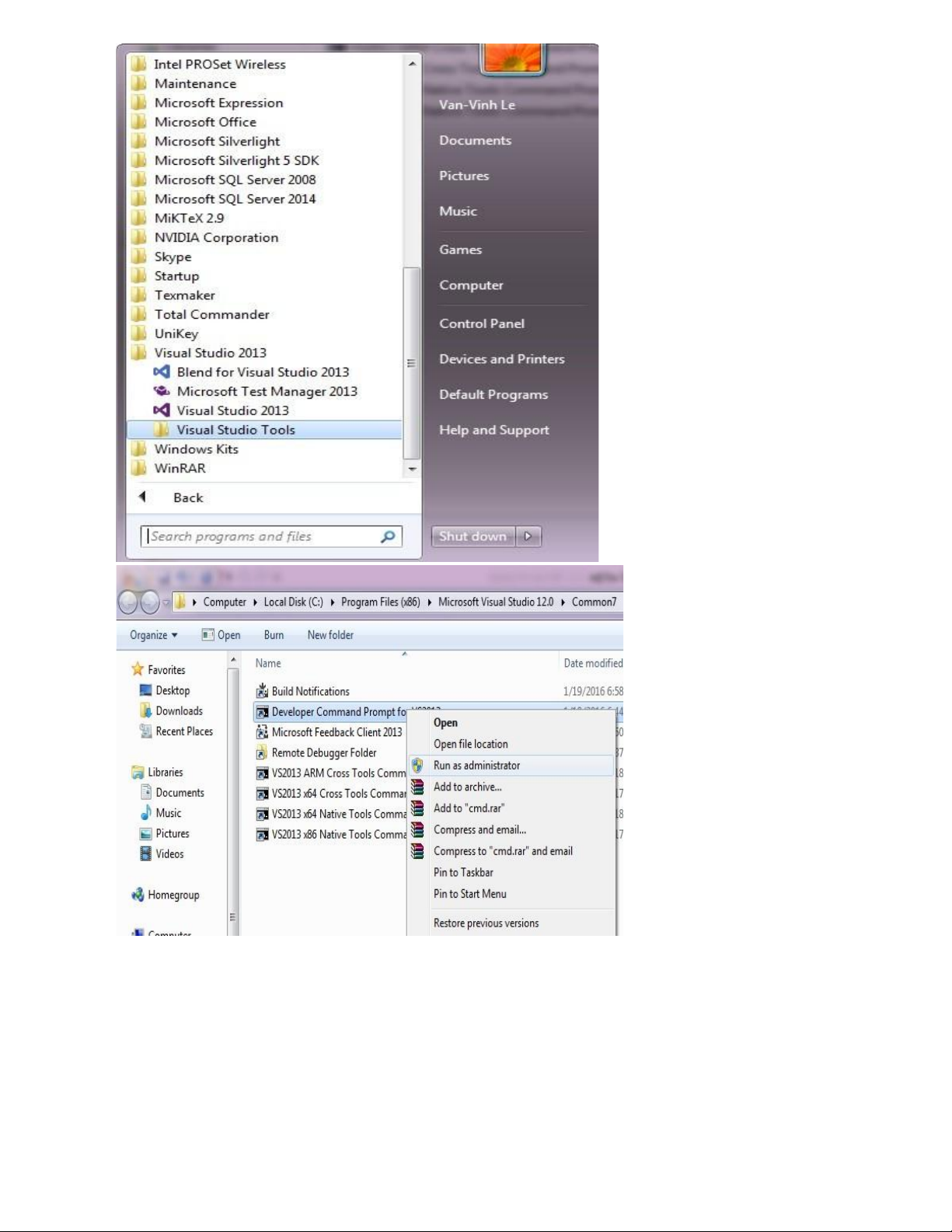Click the Microsoft Office folder icon
The height and width of the screenshot is (1232, 952).
point(139,121)
